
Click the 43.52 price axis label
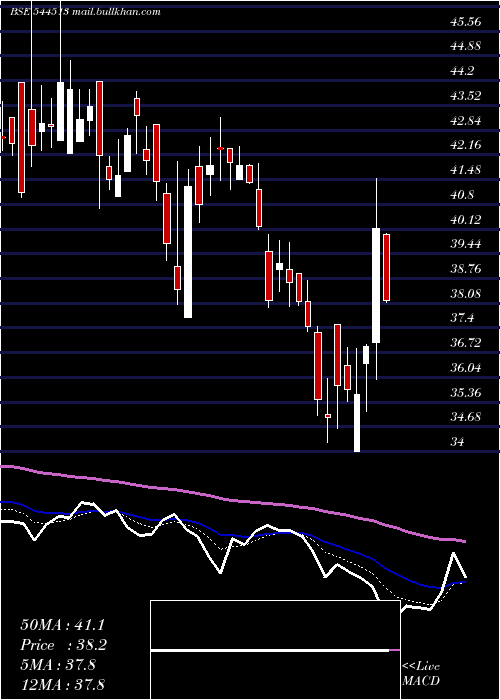tap(466, 96)
